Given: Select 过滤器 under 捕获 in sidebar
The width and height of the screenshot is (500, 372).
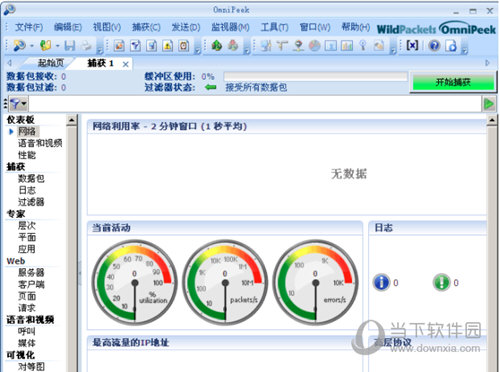Looking at the screenshot, I should [x=31, y=202].
